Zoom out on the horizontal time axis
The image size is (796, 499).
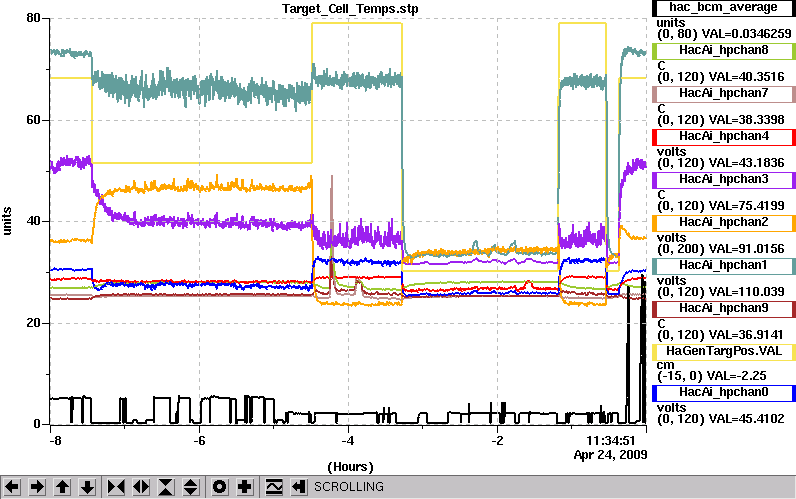(141, 487)
